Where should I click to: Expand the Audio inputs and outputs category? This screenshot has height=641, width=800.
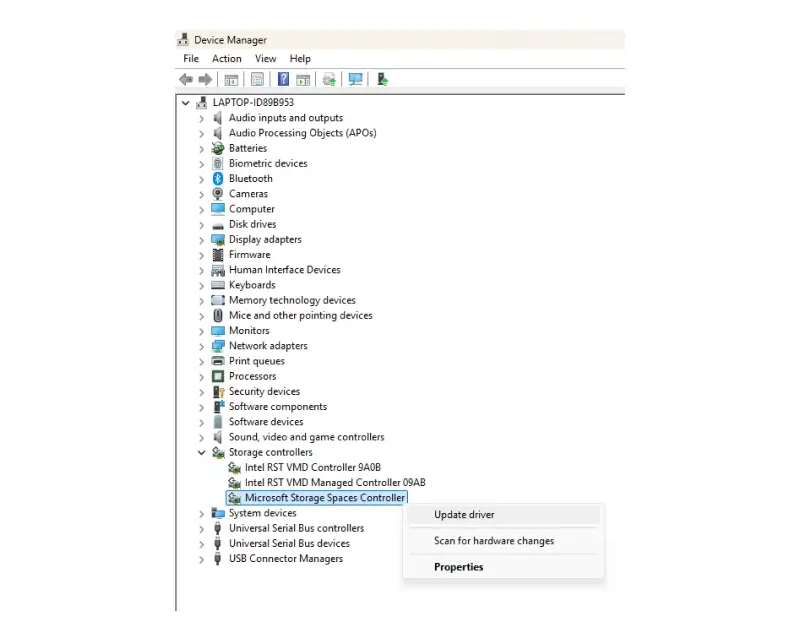point(202,118)
